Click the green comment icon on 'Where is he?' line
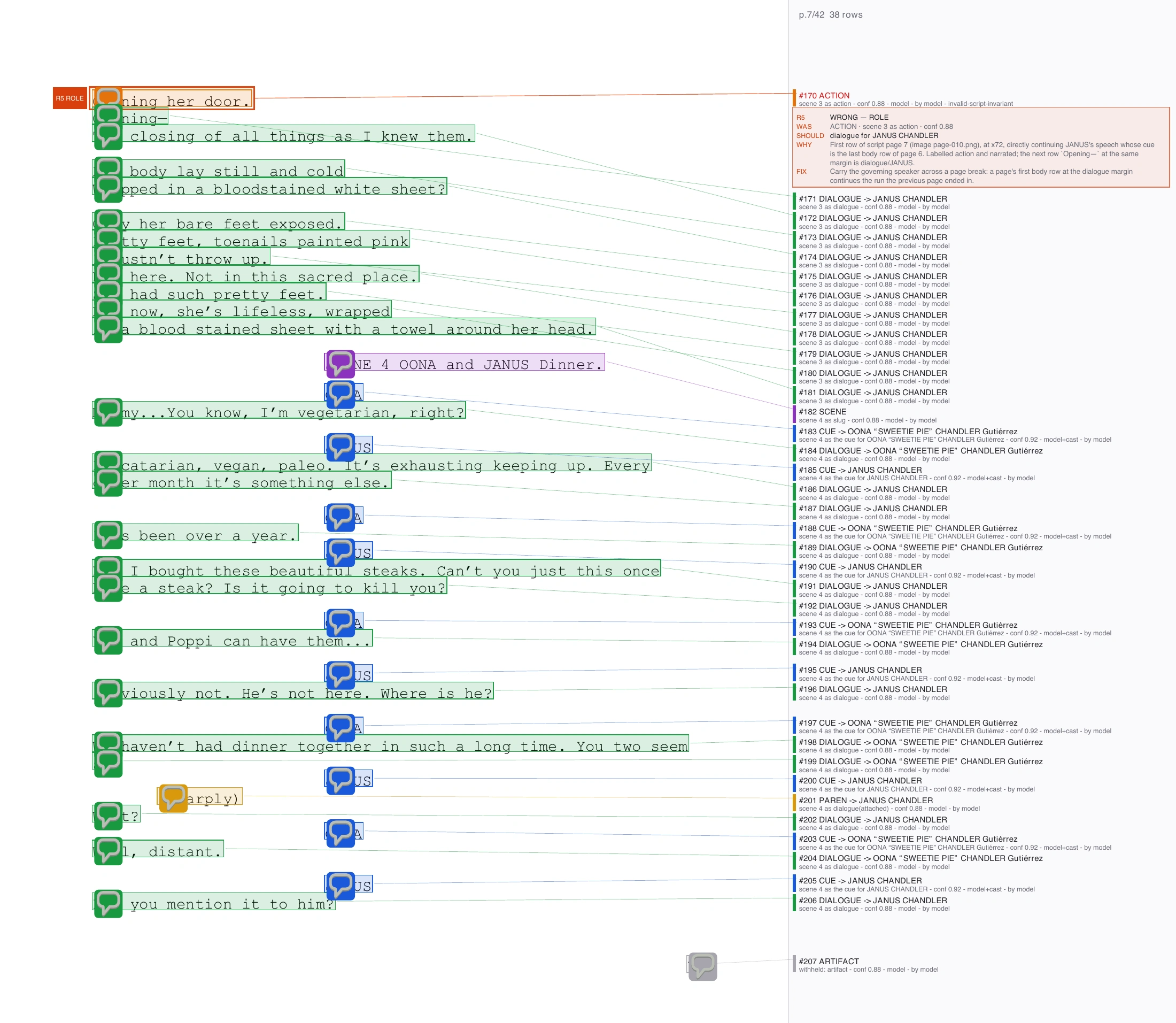Screen dimensions: 1176x1023 pos(108,693)
